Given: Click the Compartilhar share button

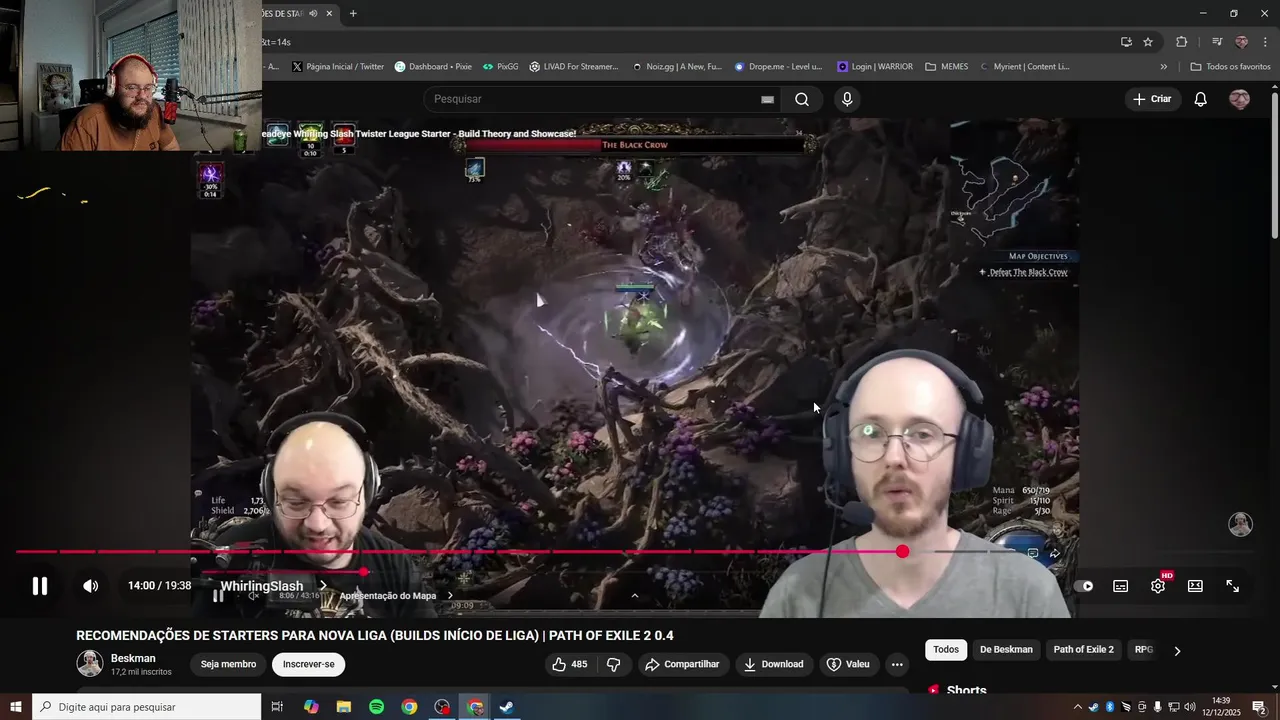Looking at the screenshot, I should tap(682, 664).
